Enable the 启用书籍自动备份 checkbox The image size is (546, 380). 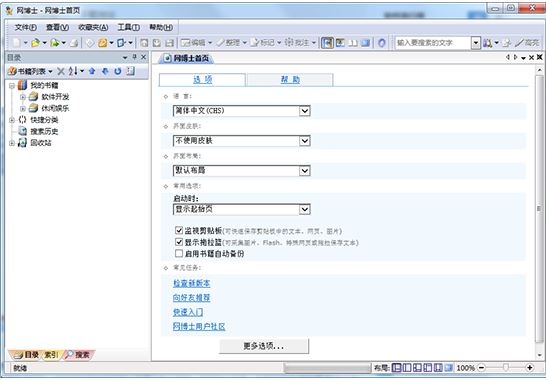coord(179,253)
